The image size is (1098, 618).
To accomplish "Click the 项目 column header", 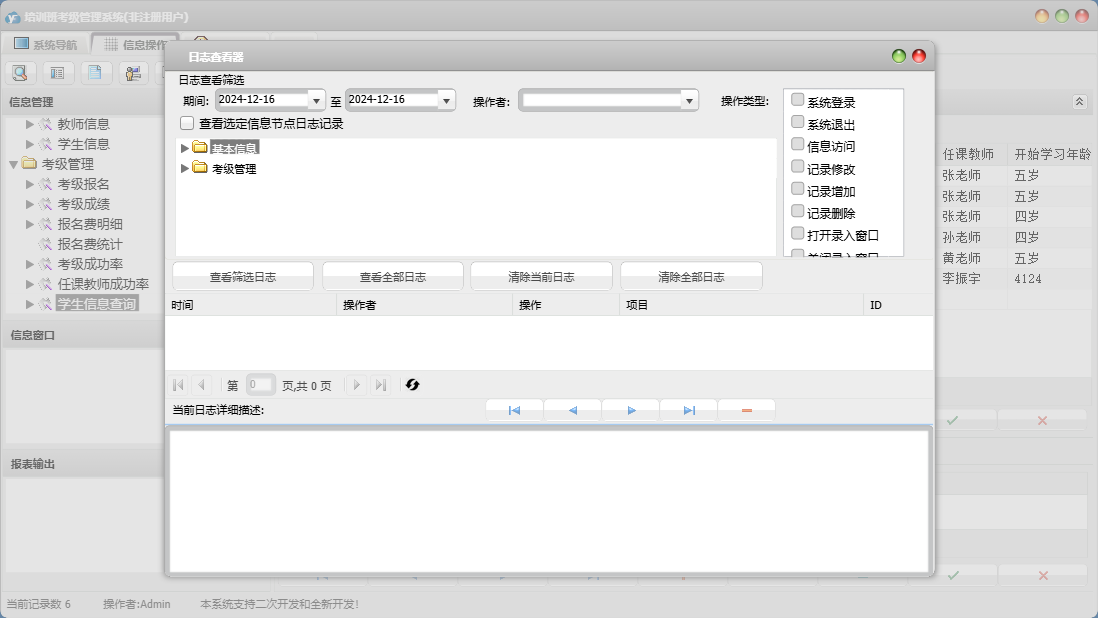I will pos(741,305).
